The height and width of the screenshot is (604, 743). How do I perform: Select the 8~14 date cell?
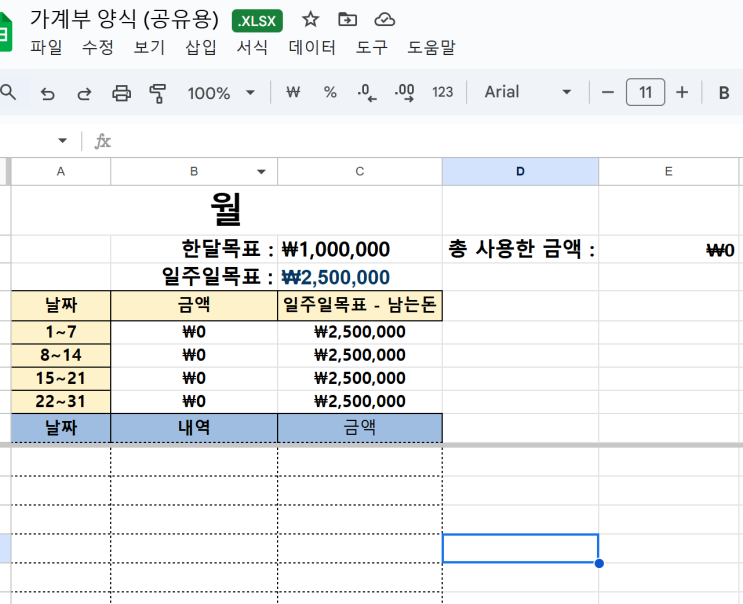point(61,355)
